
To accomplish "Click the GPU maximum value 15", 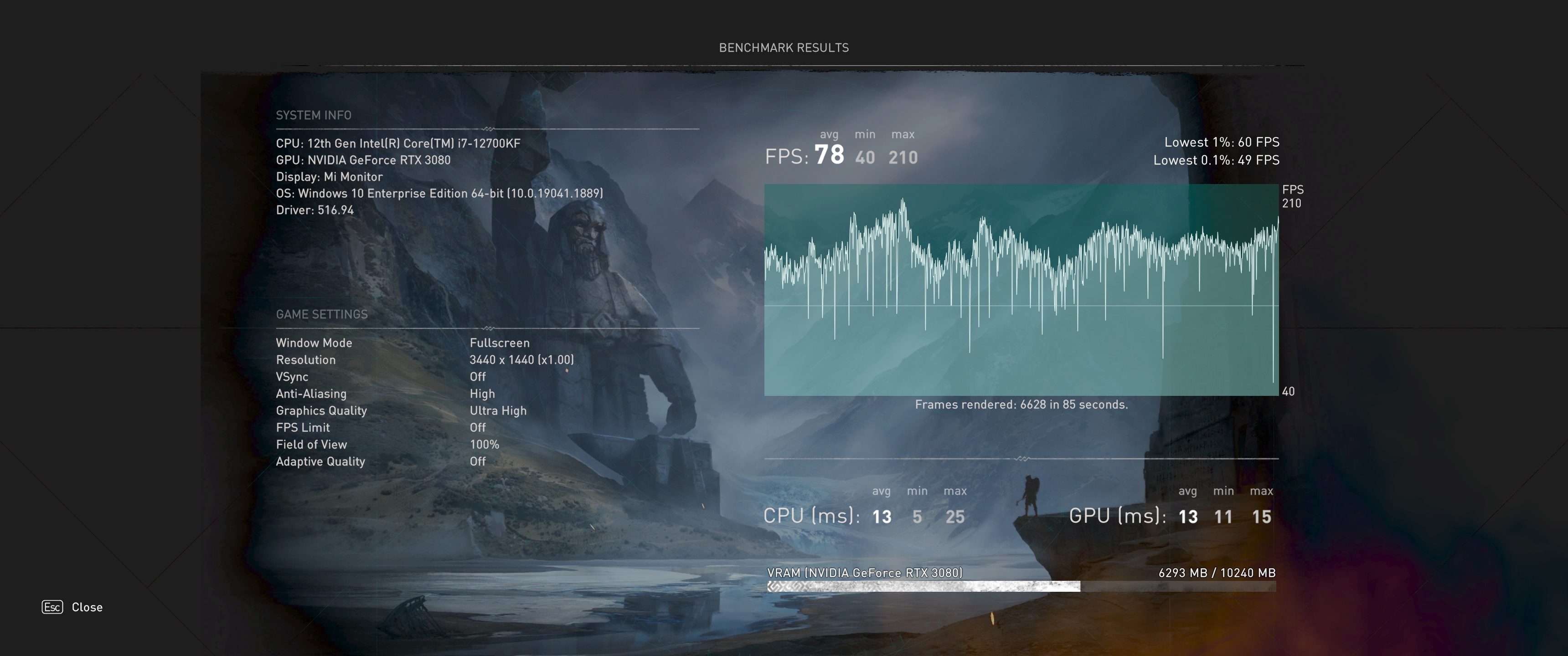I will 1262,517.
